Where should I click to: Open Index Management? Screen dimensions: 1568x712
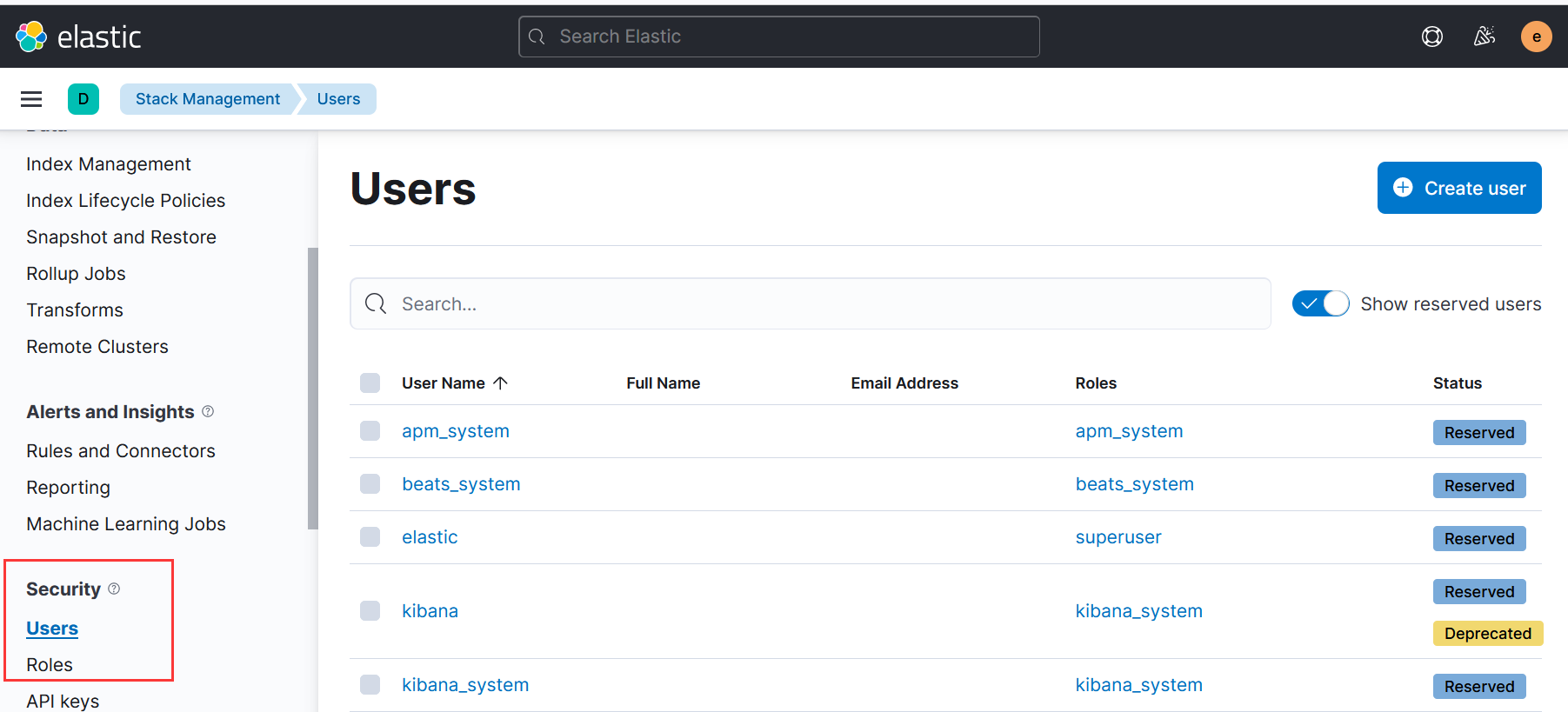point(109,164)
